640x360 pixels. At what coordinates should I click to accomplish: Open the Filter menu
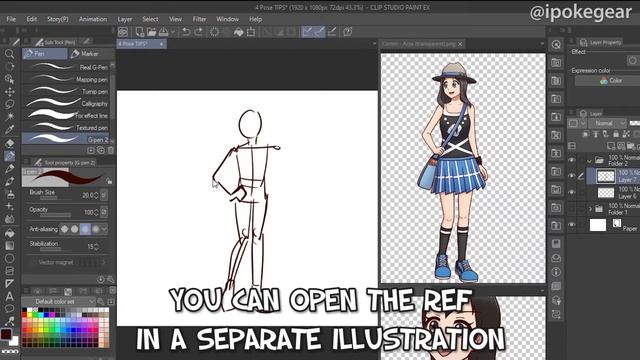coord(199,19)
